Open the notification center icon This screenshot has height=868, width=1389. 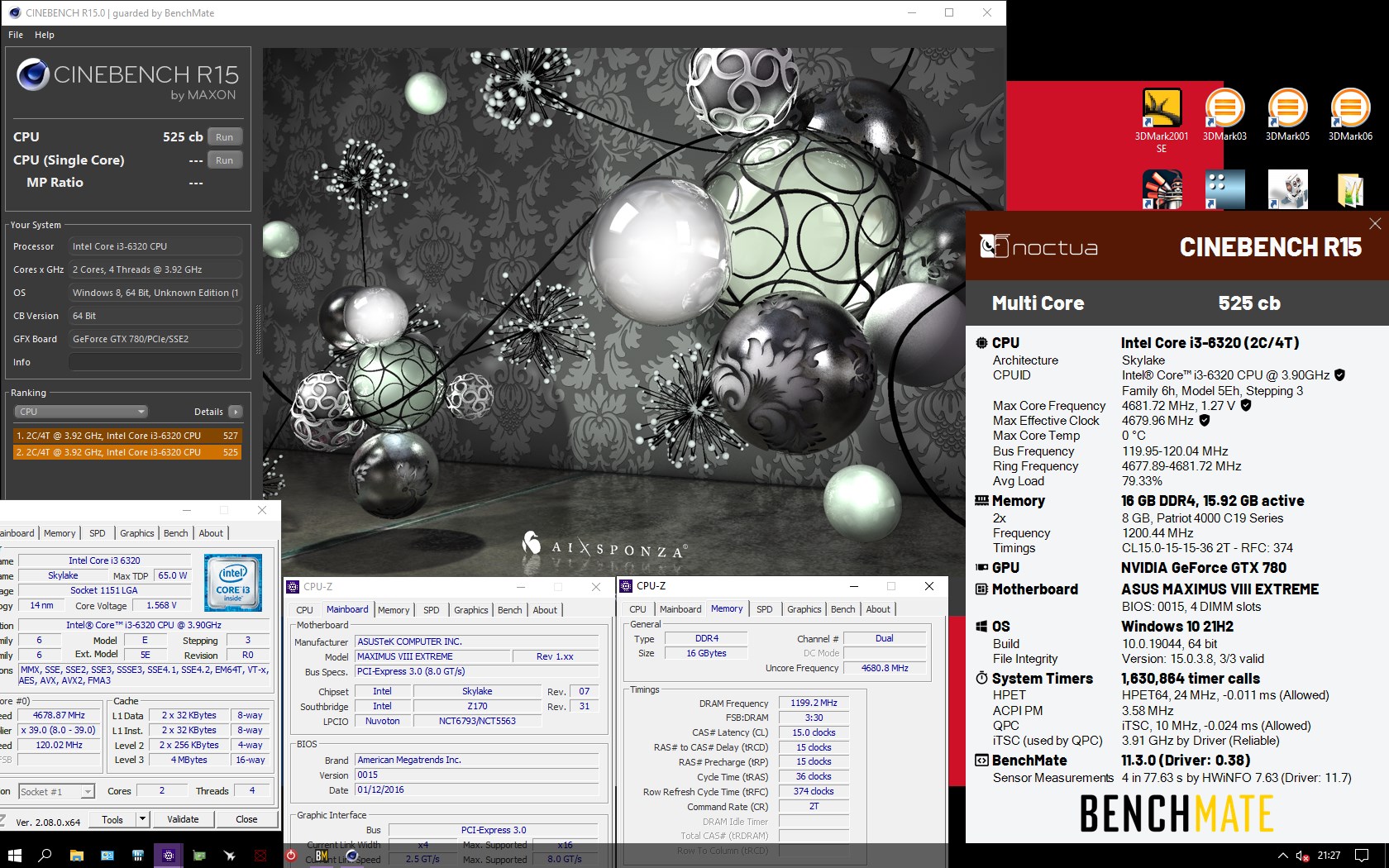pyautogui.click(x=1362, y=856)
